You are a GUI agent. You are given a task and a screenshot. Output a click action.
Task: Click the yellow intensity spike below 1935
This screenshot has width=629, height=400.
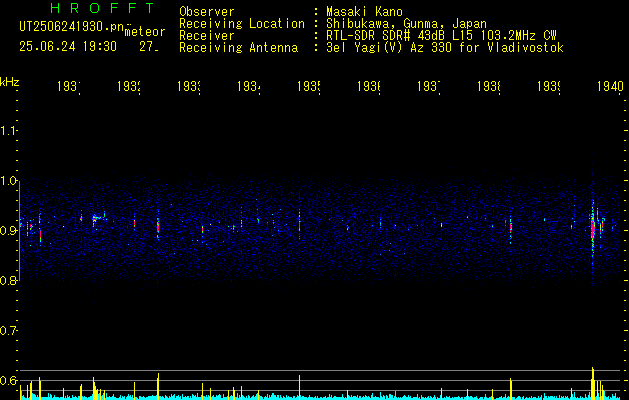[299, 387]
